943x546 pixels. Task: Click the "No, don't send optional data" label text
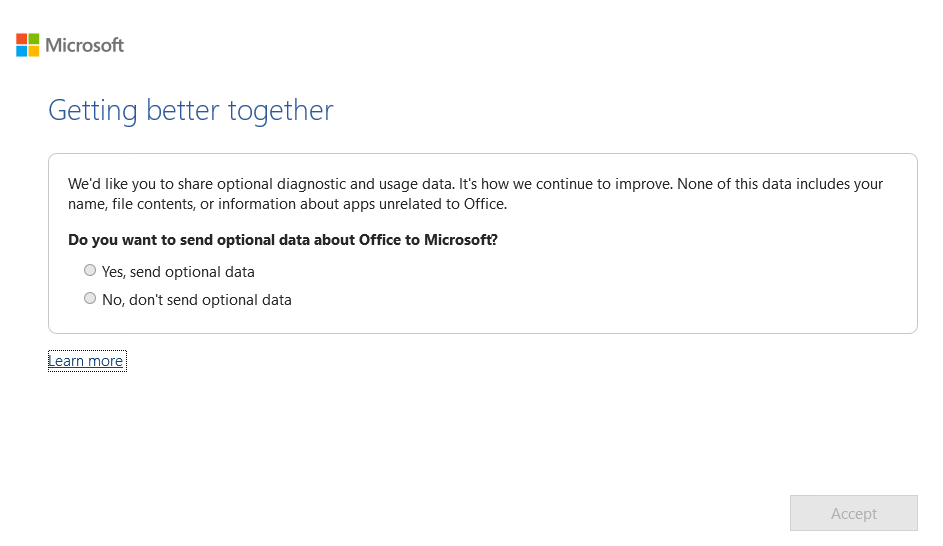tap(196, 300)
